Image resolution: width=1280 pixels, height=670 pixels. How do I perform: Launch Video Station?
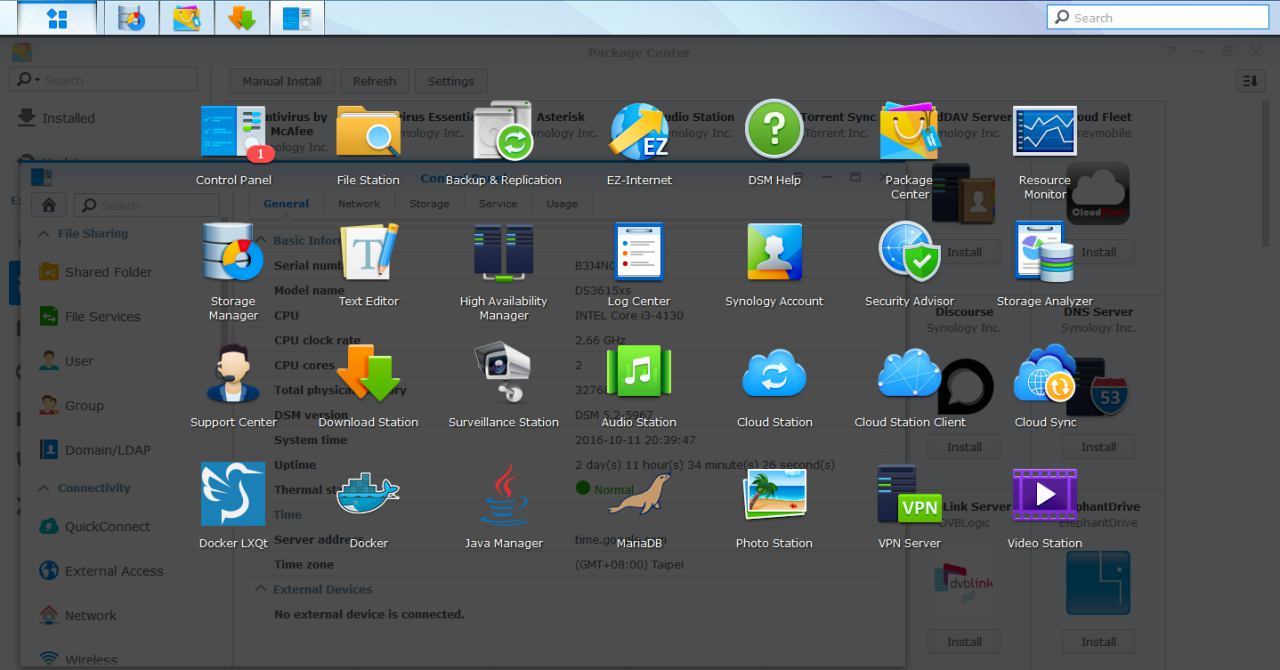(1045, 494)
